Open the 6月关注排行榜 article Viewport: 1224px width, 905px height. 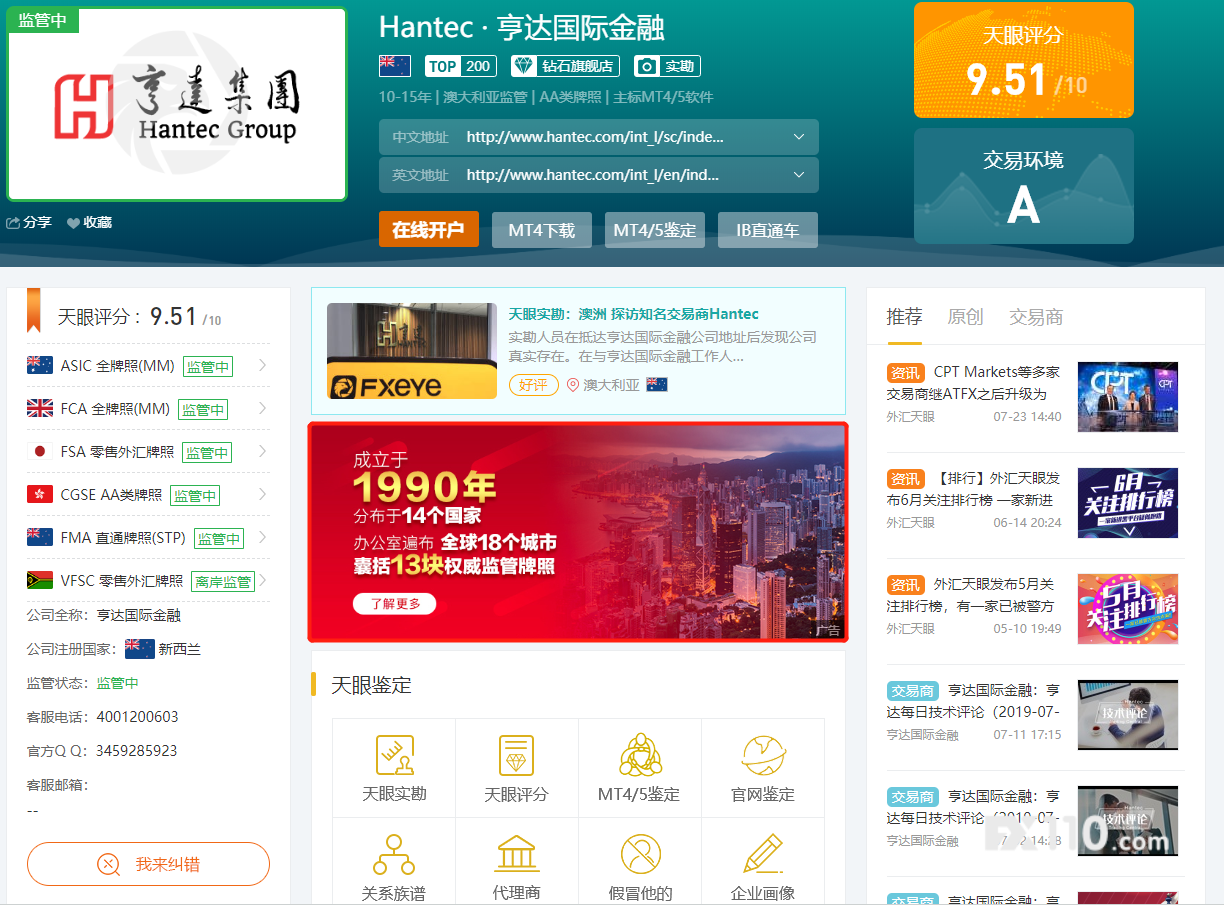974,489
